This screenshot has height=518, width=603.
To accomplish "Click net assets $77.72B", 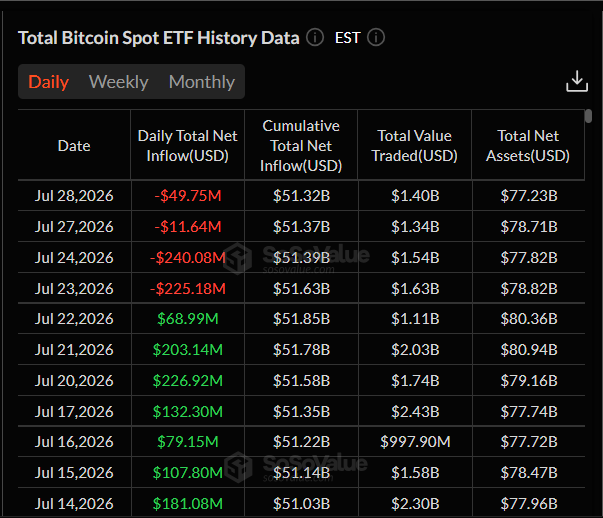I will point(529,442).
